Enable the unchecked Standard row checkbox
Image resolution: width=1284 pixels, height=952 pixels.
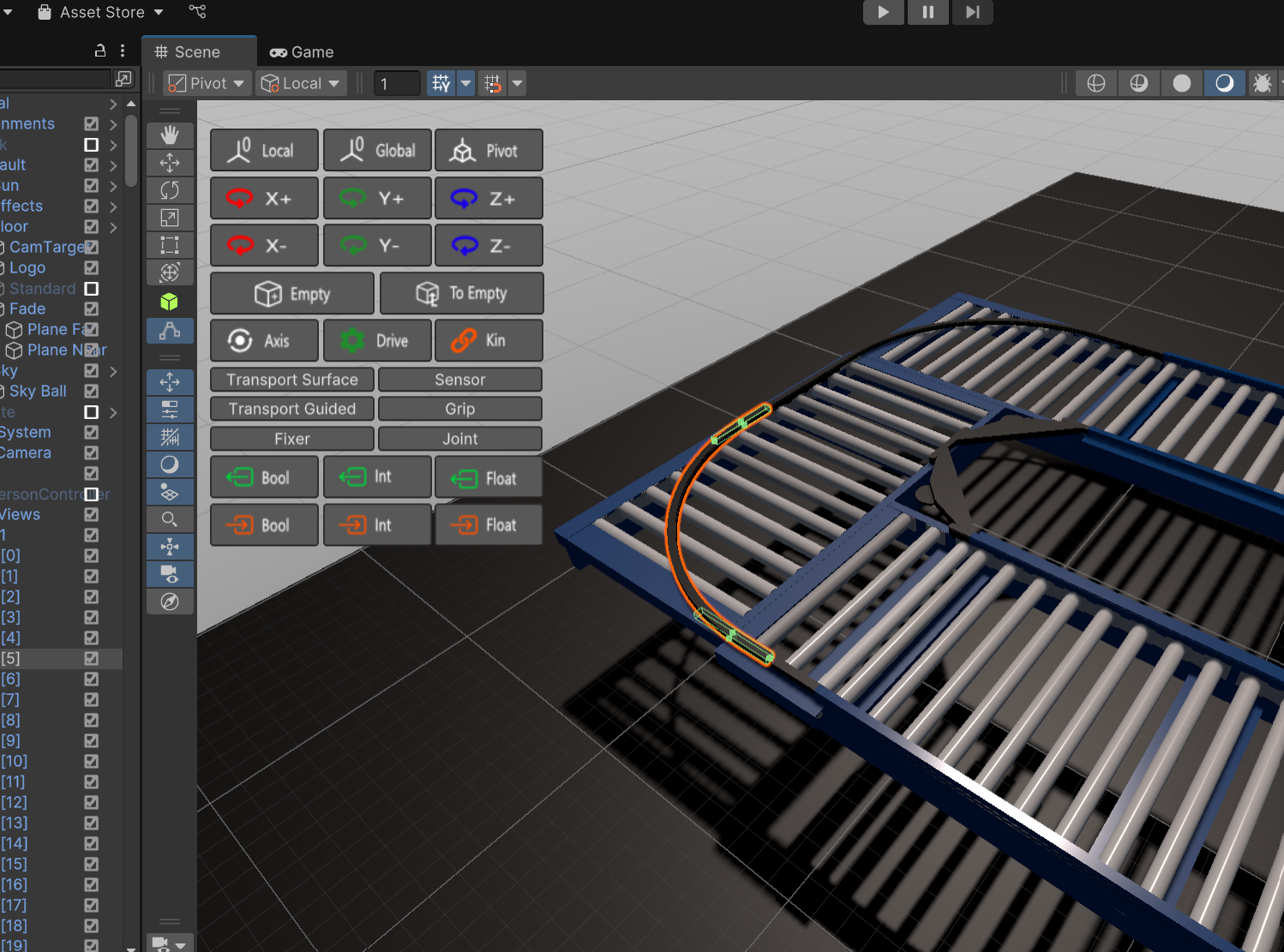click(92, 289)
